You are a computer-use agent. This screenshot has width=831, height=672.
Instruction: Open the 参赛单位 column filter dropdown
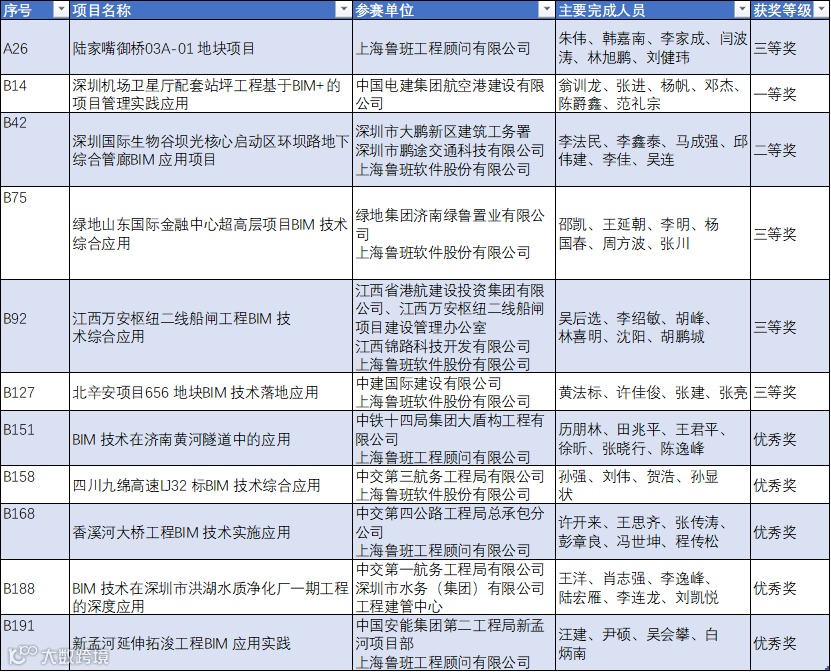pos(546,10)
